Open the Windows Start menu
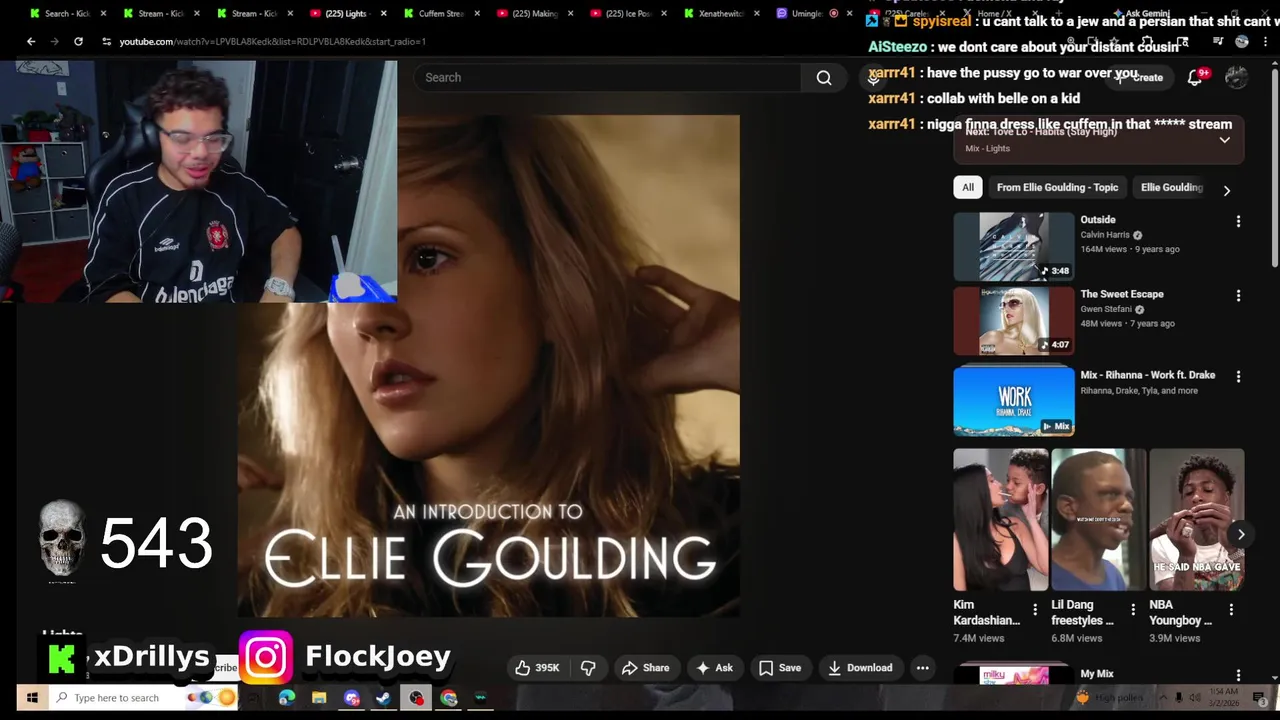This screenshot has width=1280, height=720. click(32, 698)
